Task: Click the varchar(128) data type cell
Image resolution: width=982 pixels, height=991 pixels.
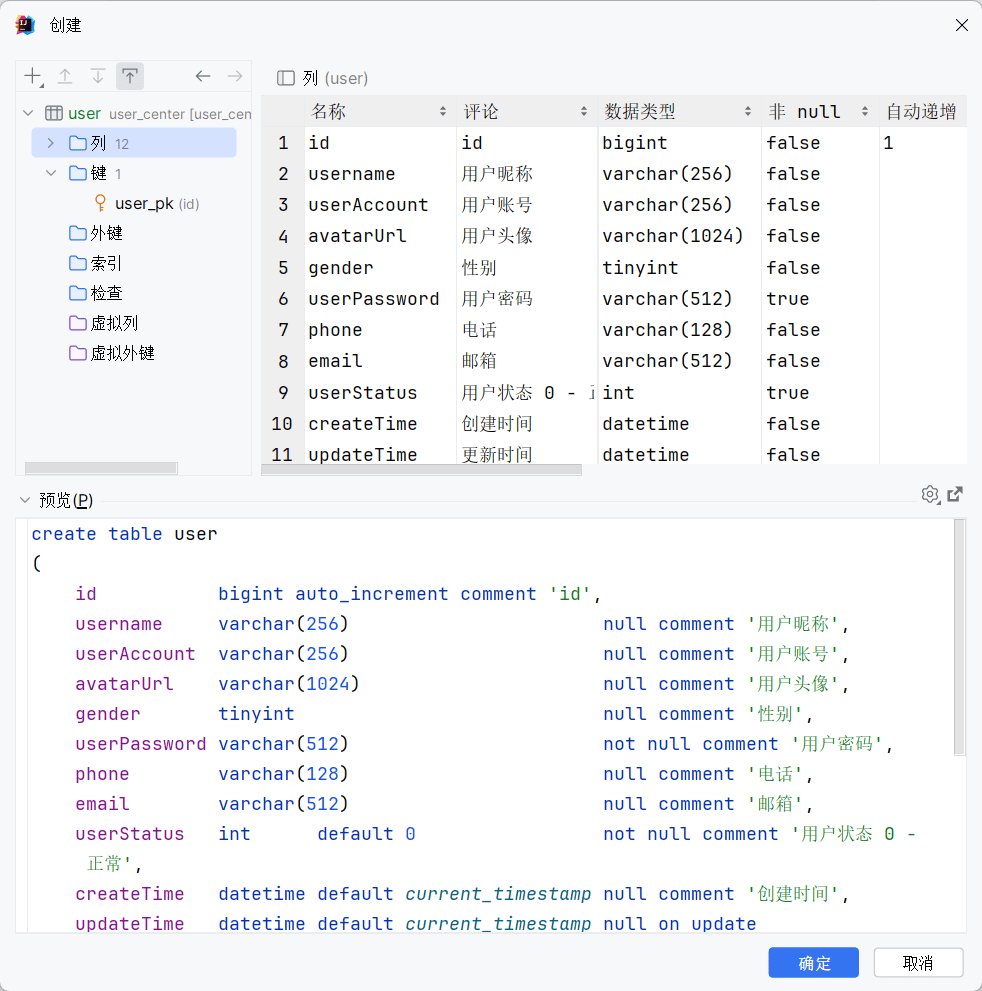Action: 679,330
